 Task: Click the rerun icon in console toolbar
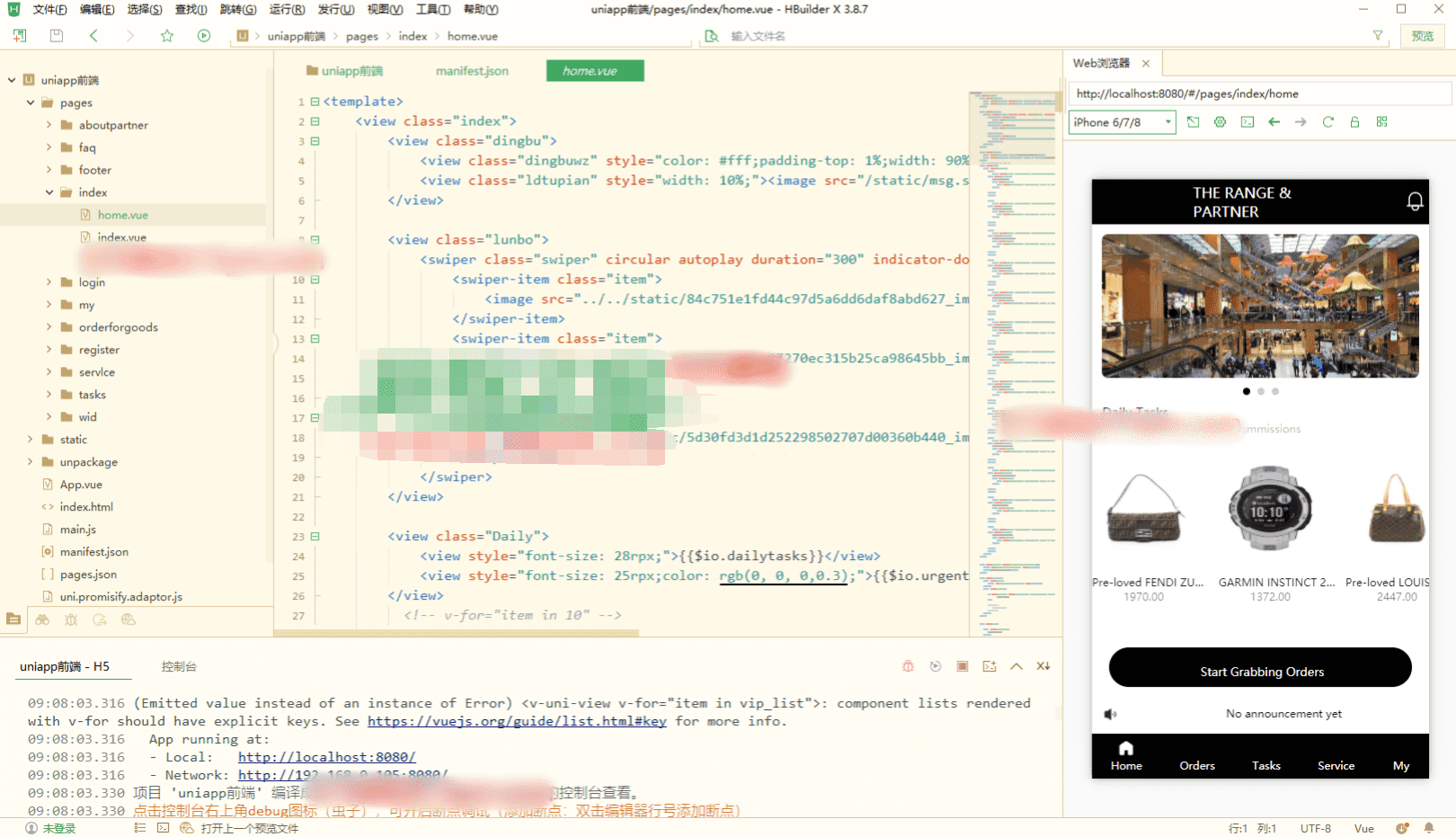pos(936,666)
